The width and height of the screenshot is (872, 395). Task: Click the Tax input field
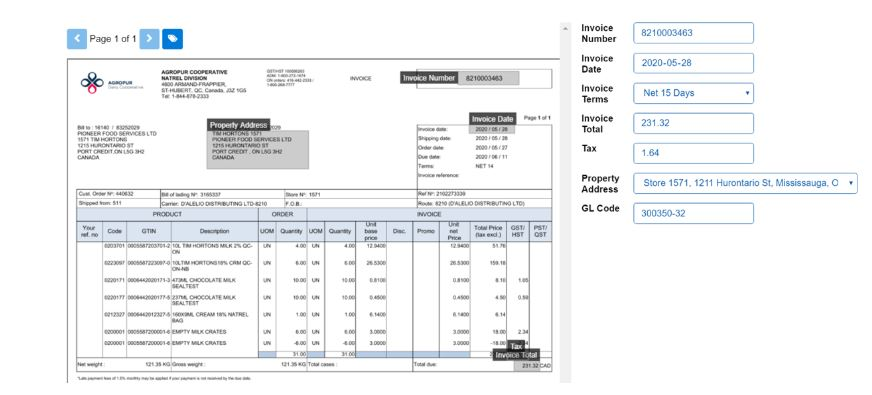tap(693, 153)
